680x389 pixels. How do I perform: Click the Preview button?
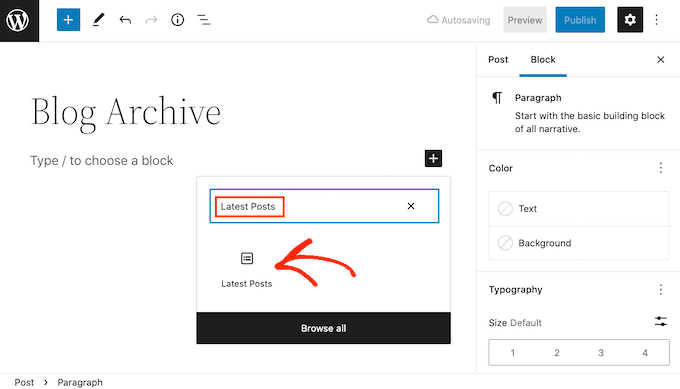pos(525,20)
